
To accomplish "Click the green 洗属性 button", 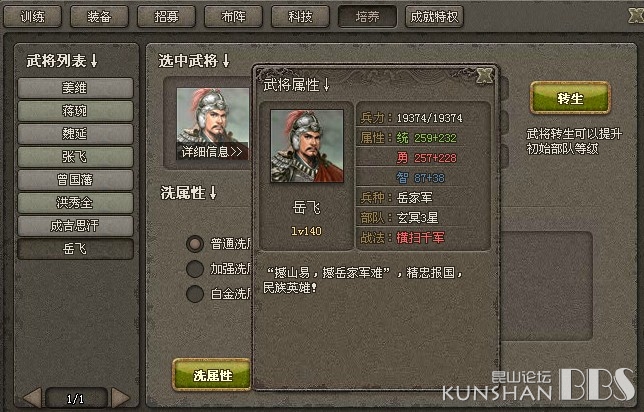I will (x=212, y=375).
